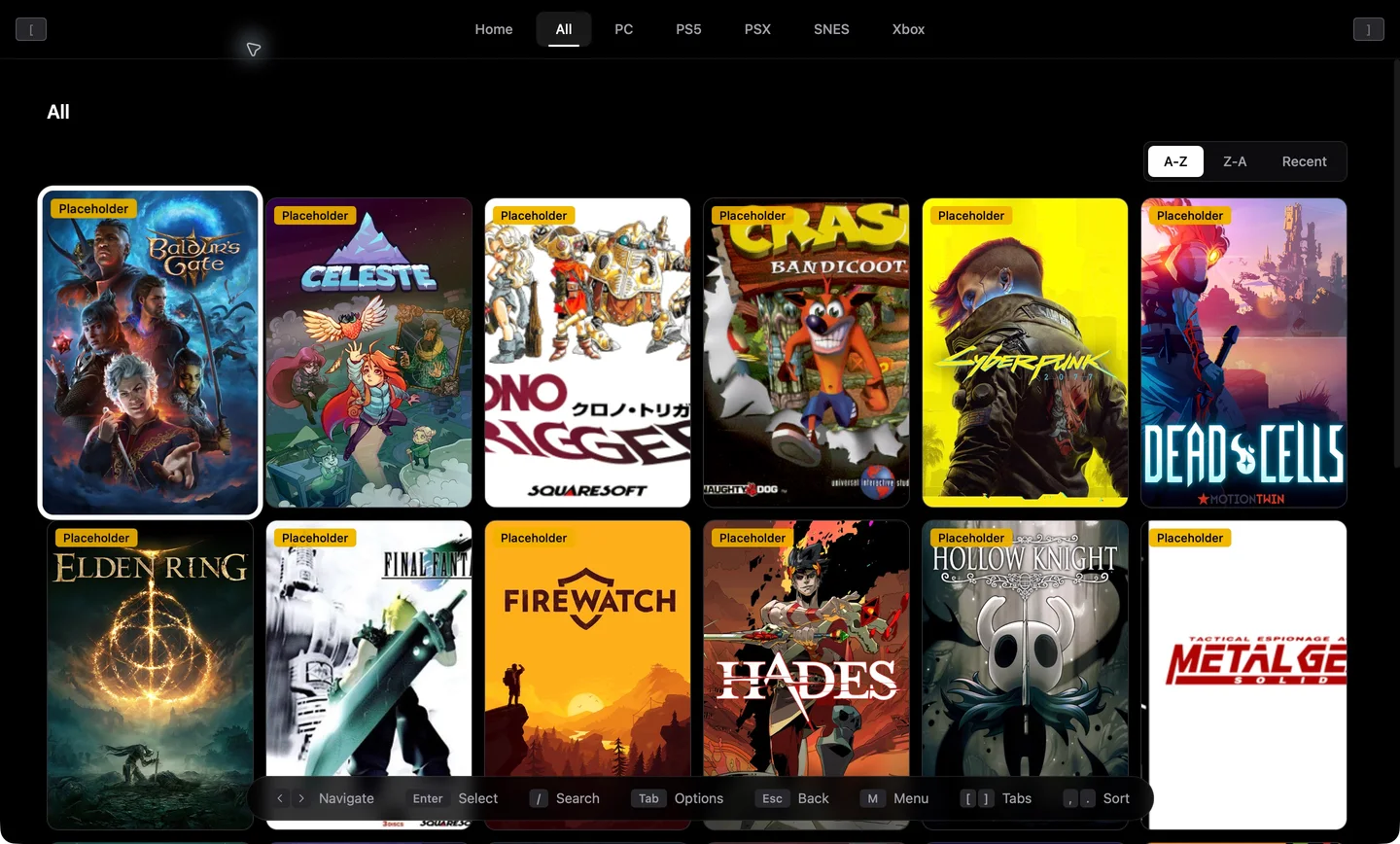Switch to the PC tab
Screen dimensions: 1400x844
tap(624, 29)
